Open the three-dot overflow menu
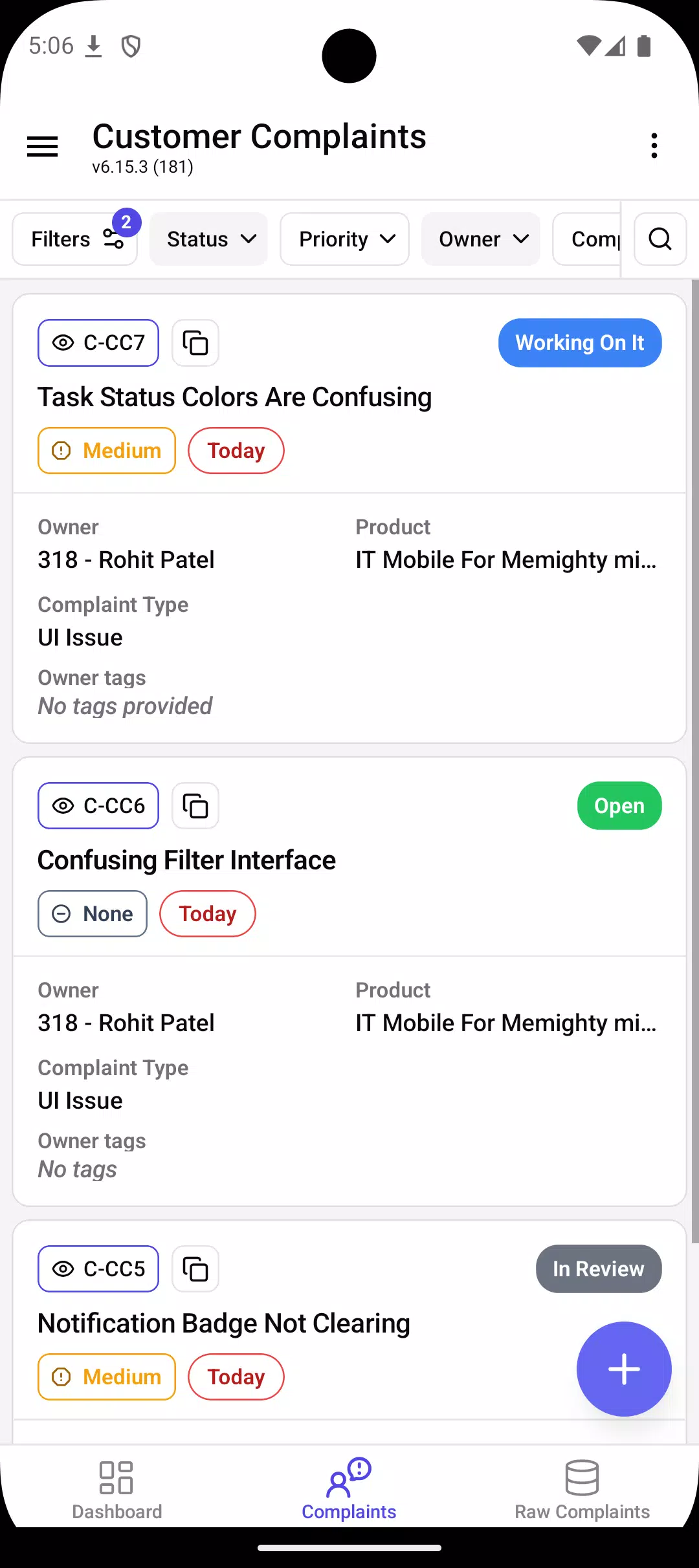The image size is (699, 1568). point(654,146)
